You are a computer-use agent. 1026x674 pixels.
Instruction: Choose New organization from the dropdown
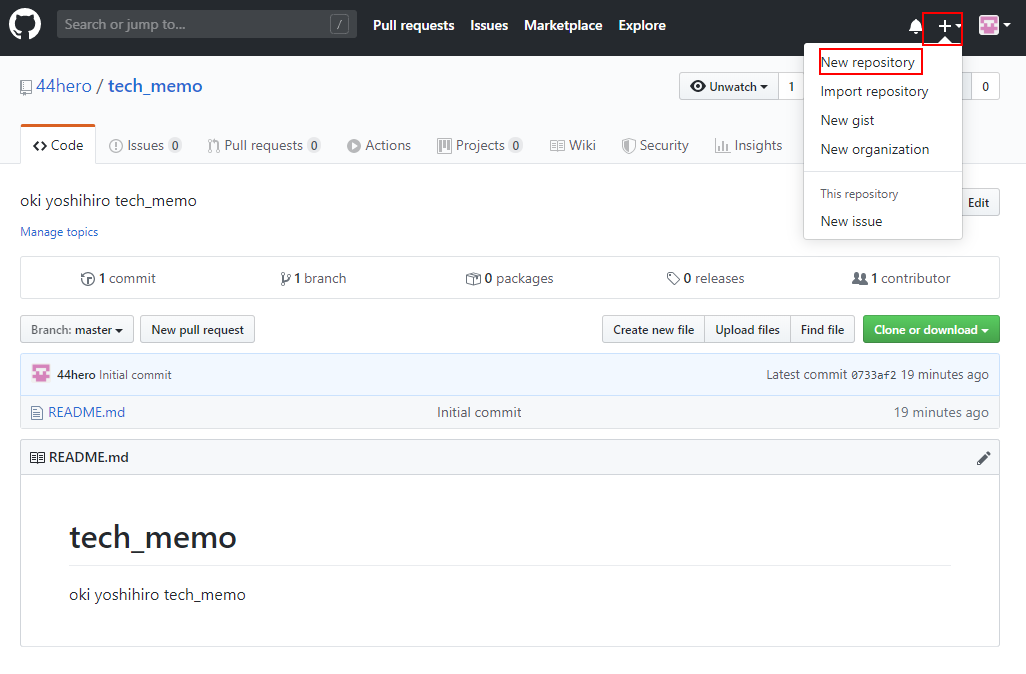(x=875, y=149)
